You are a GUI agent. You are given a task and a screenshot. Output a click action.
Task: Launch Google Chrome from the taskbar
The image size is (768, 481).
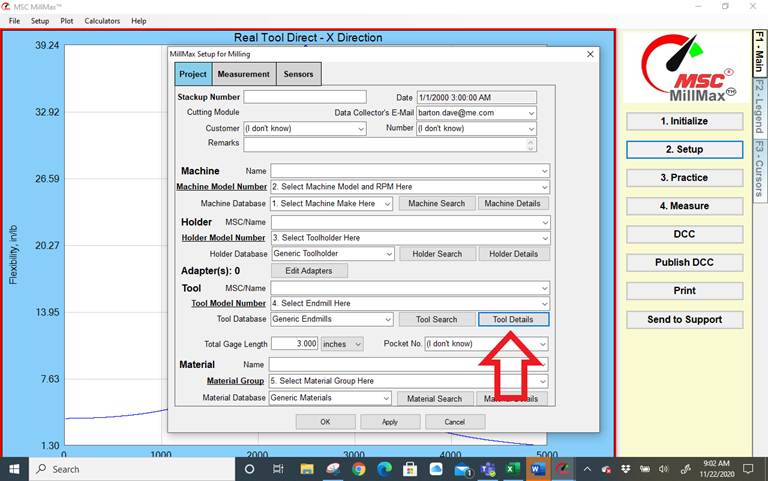[359, 469]
